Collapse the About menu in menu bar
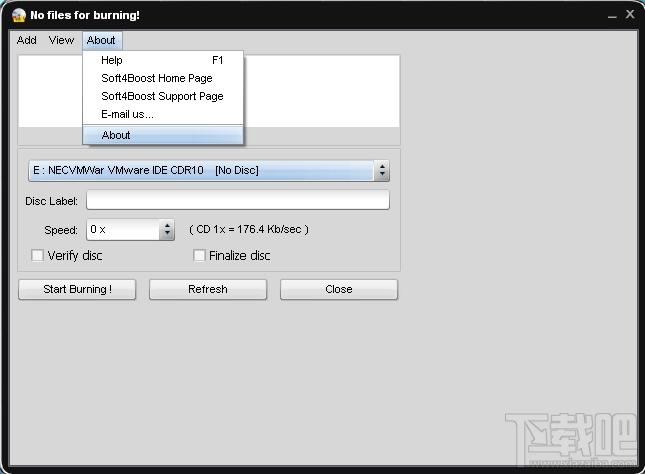The image size is (645, 474). click(102, 40)
